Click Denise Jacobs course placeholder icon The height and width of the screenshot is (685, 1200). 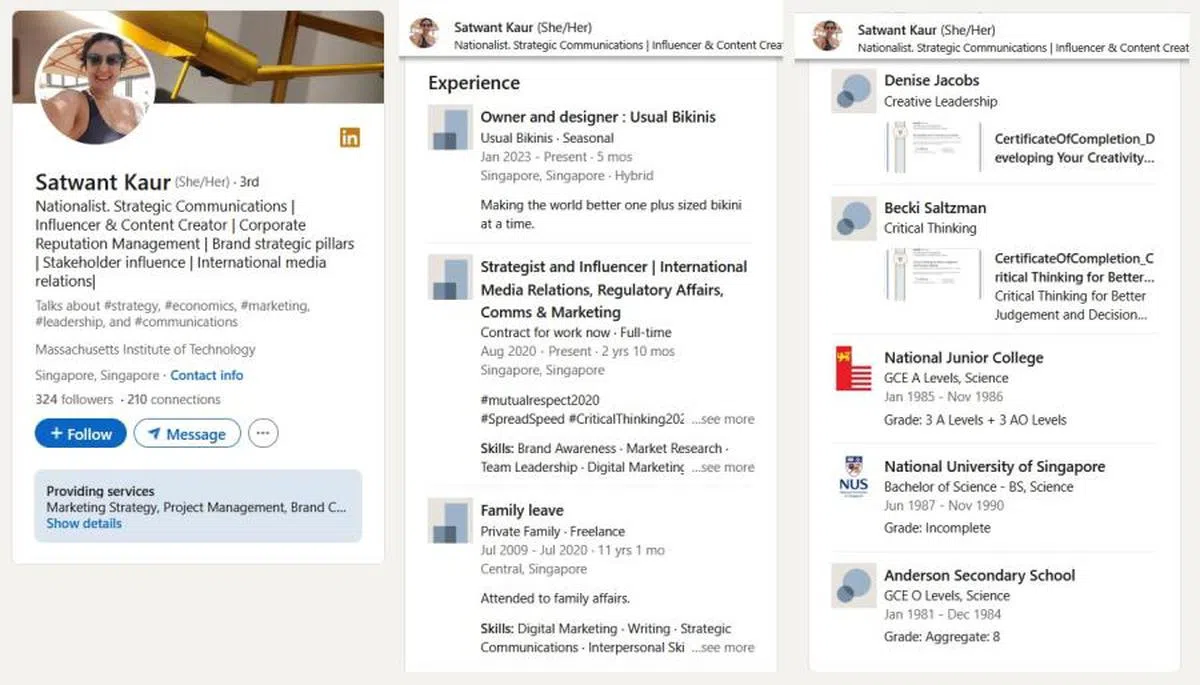(x=853, y=91)
